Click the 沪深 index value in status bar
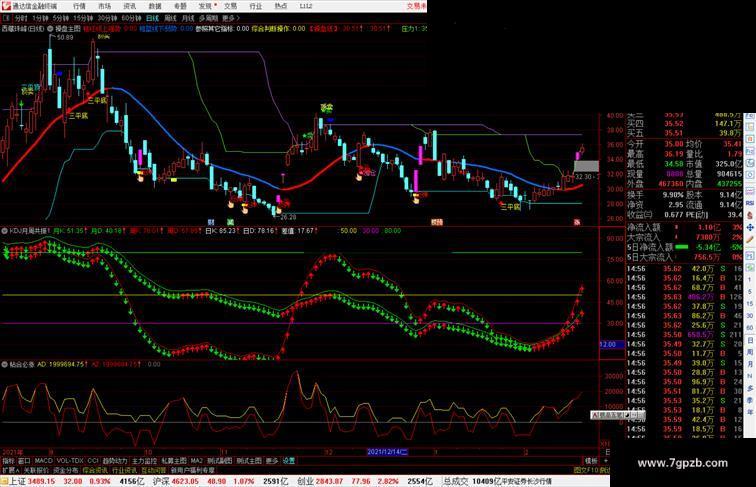This screenshot has height=487, width=756. pos(186,481)
